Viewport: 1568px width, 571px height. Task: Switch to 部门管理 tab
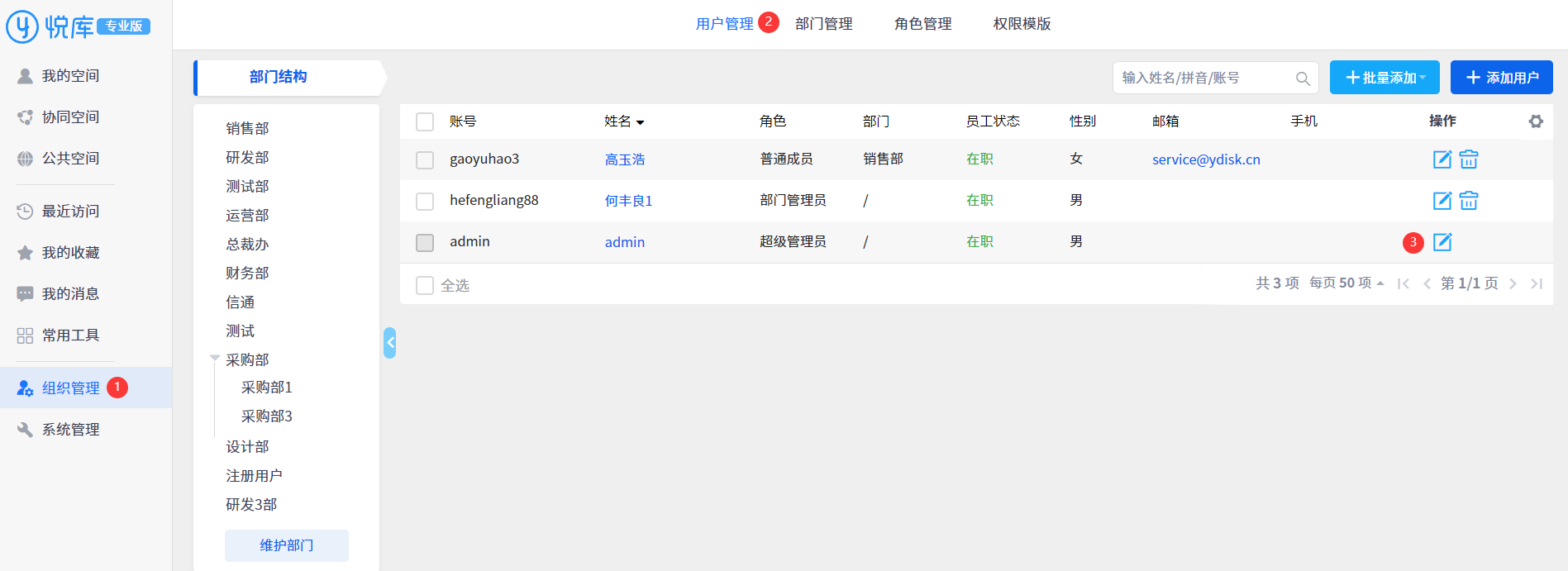click(x=823, y=24)
